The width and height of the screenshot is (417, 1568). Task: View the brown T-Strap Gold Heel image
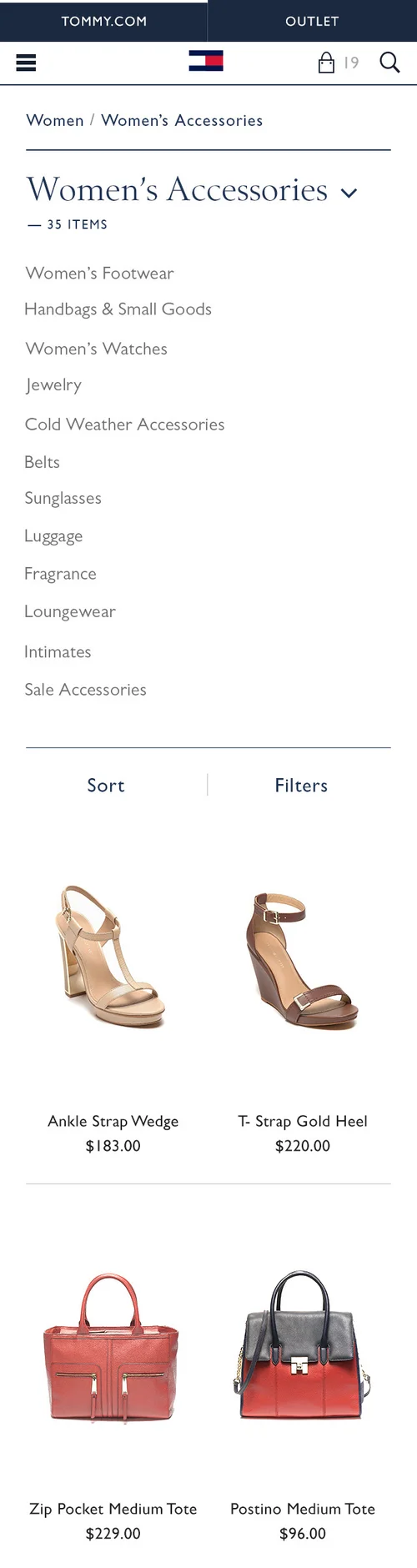click(302, 961)
